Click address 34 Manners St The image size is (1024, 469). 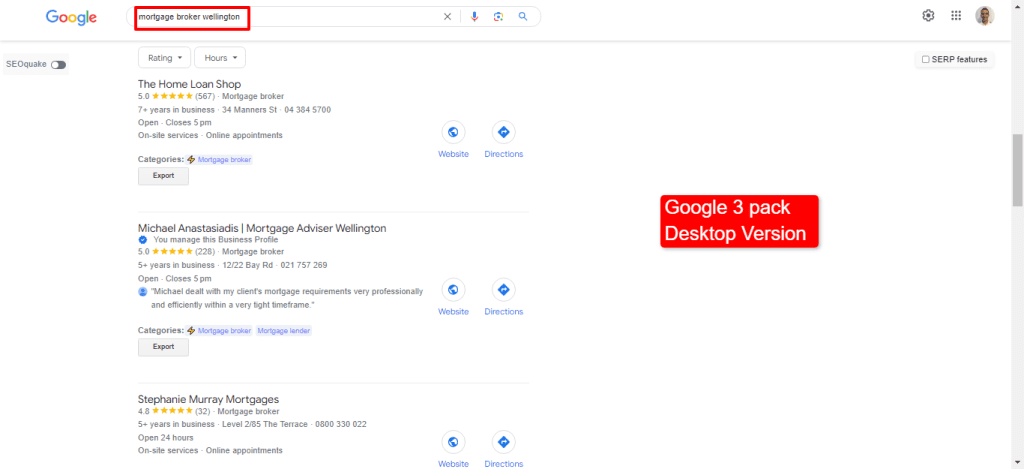(x=251, y=110)
